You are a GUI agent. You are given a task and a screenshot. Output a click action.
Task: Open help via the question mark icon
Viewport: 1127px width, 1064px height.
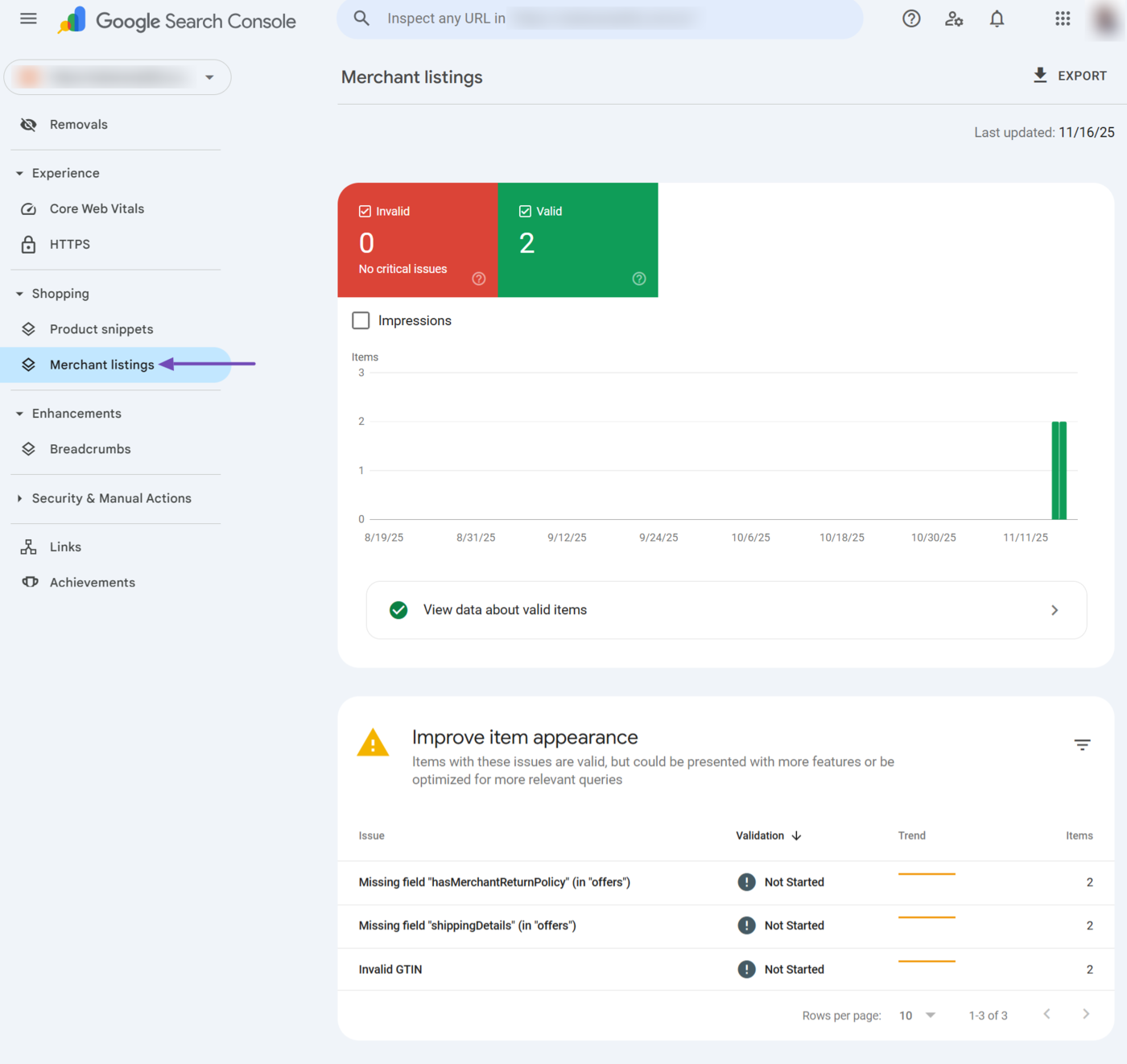coord(910,19)
